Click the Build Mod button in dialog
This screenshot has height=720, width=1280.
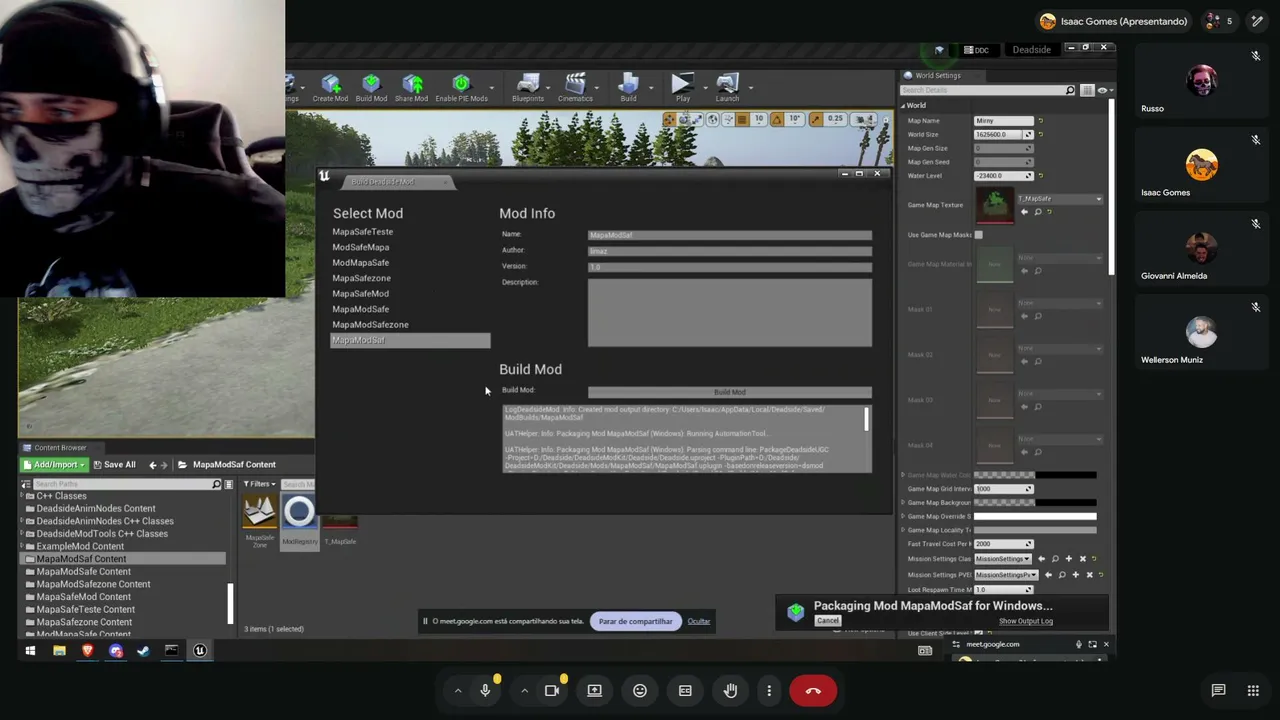tap(730, 392)
